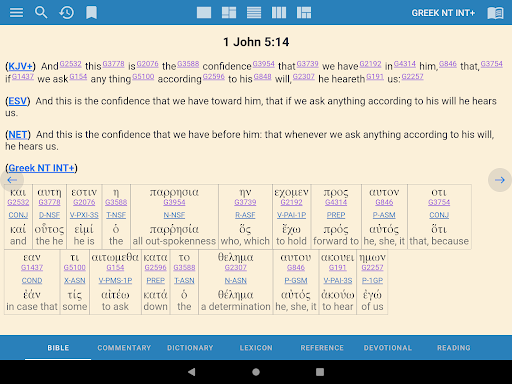Open the hamburger navigation menu

point(16,13)
